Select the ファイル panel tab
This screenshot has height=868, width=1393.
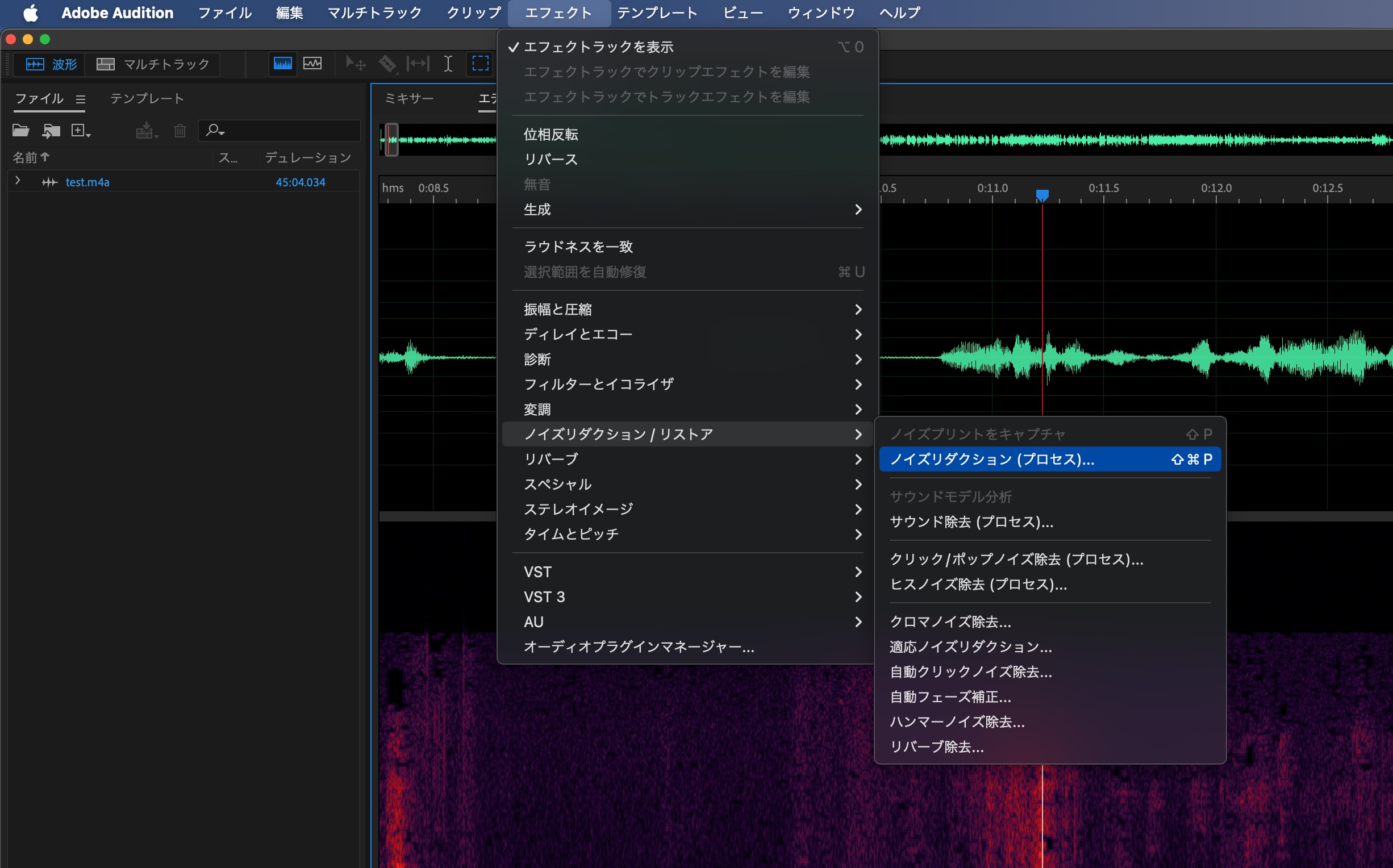point(39,99)
